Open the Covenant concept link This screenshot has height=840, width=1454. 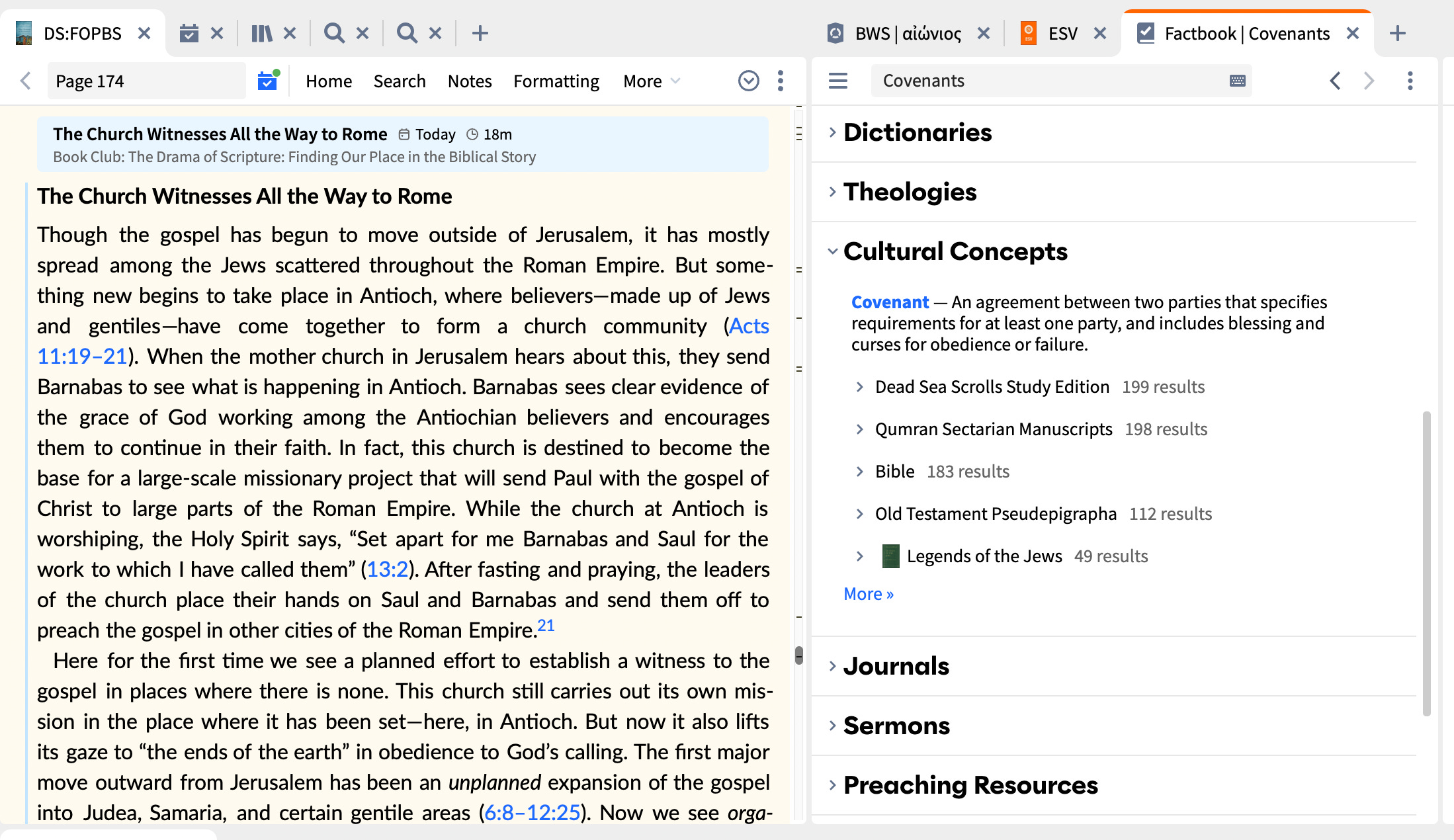click(890, 302)
